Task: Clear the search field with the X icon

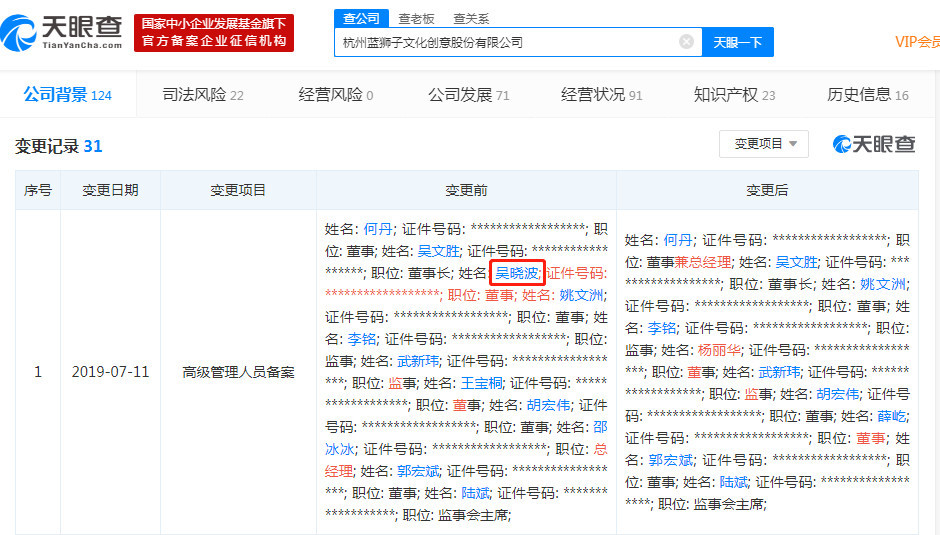Action: point(686,41)
